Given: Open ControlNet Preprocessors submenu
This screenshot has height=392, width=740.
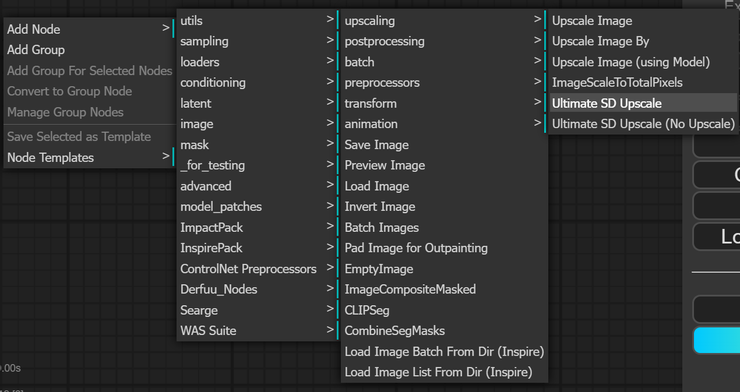Looking at the screenshot, I should (258, 268).
